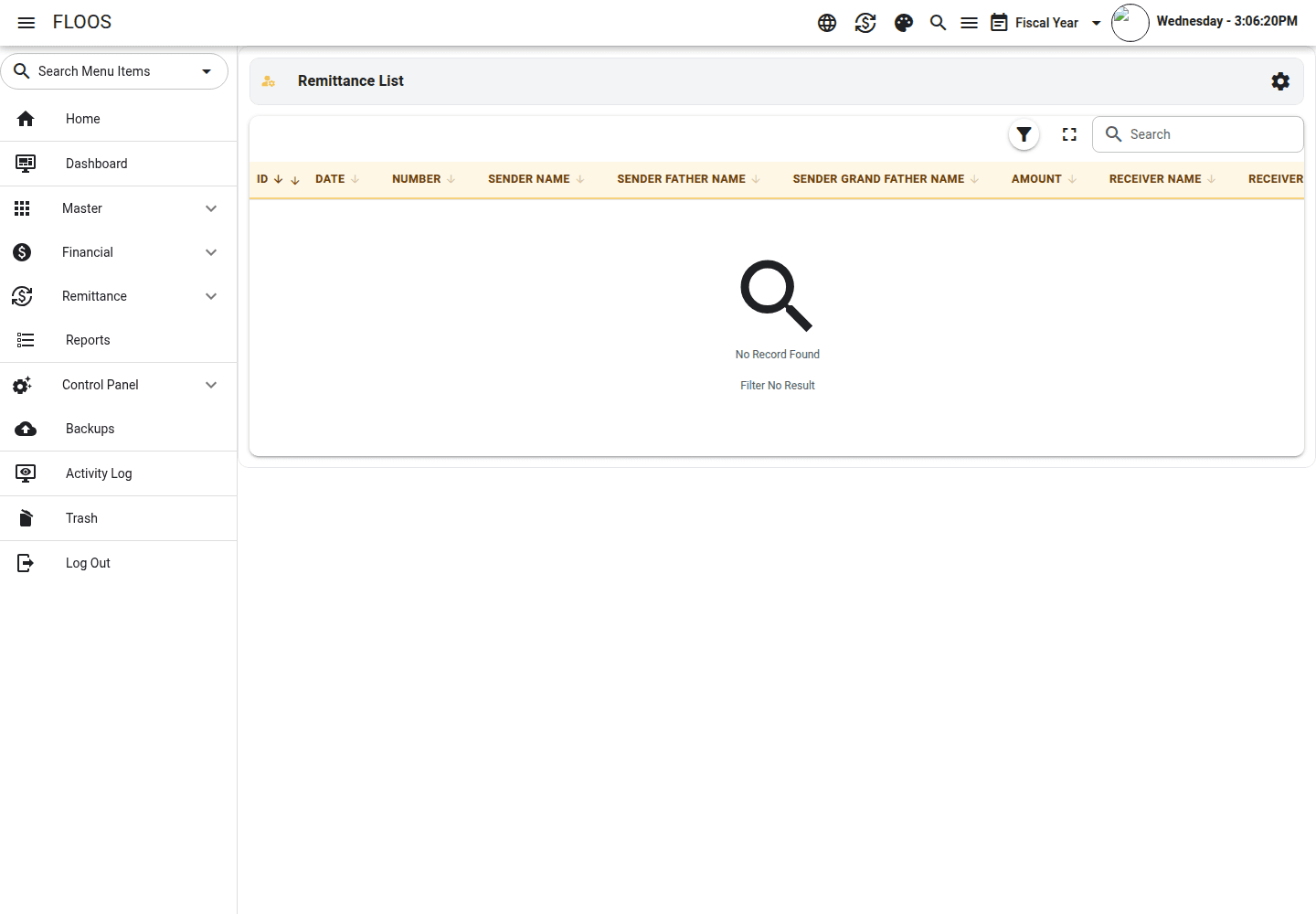
Task: Expand the Financial menu chevron
Action: click(x=211, y=252)
